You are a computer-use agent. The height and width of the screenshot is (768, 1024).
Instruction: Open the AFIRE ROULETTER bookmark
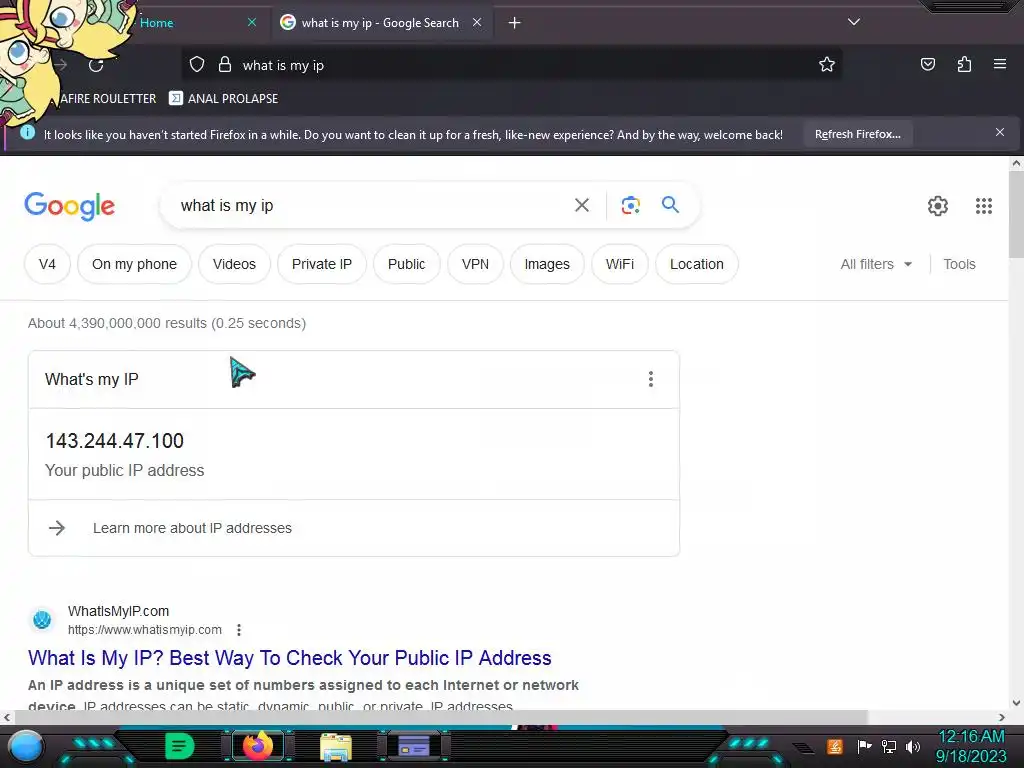tap(108, 99)
